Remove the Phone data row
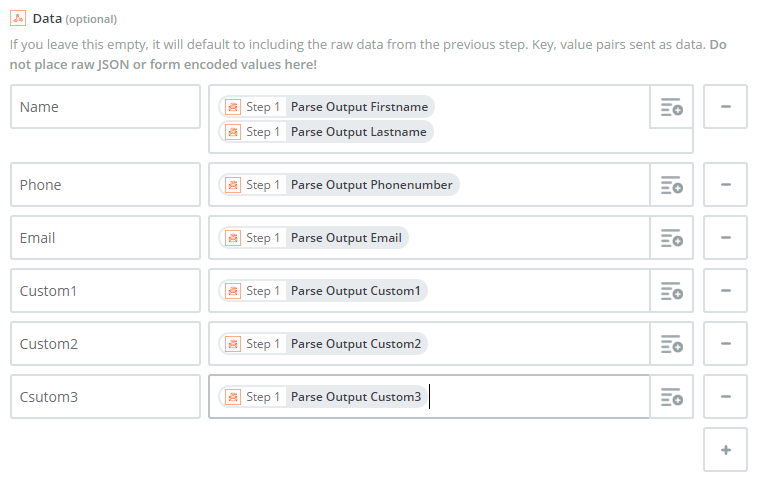This screenshot has height=488, width=757. pos(725,185)
